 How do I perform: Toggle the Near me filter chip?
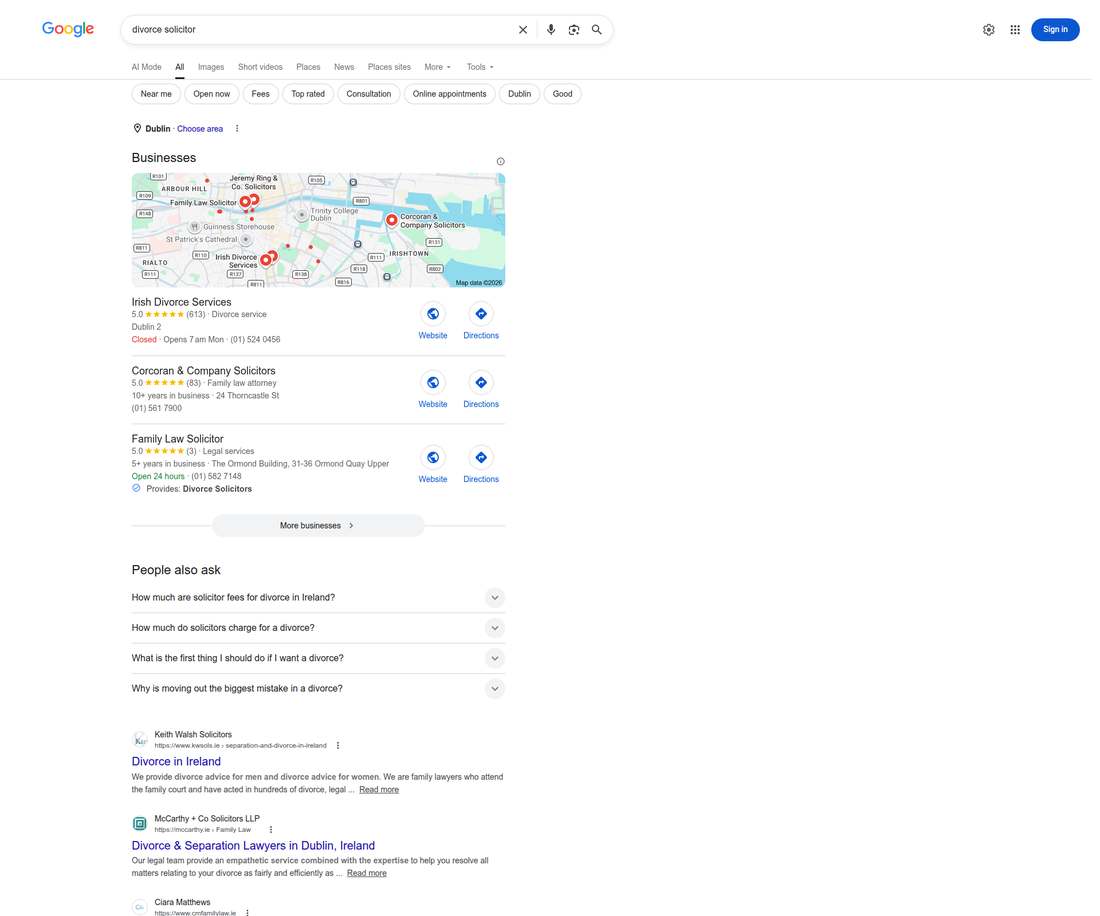[156, 94]
